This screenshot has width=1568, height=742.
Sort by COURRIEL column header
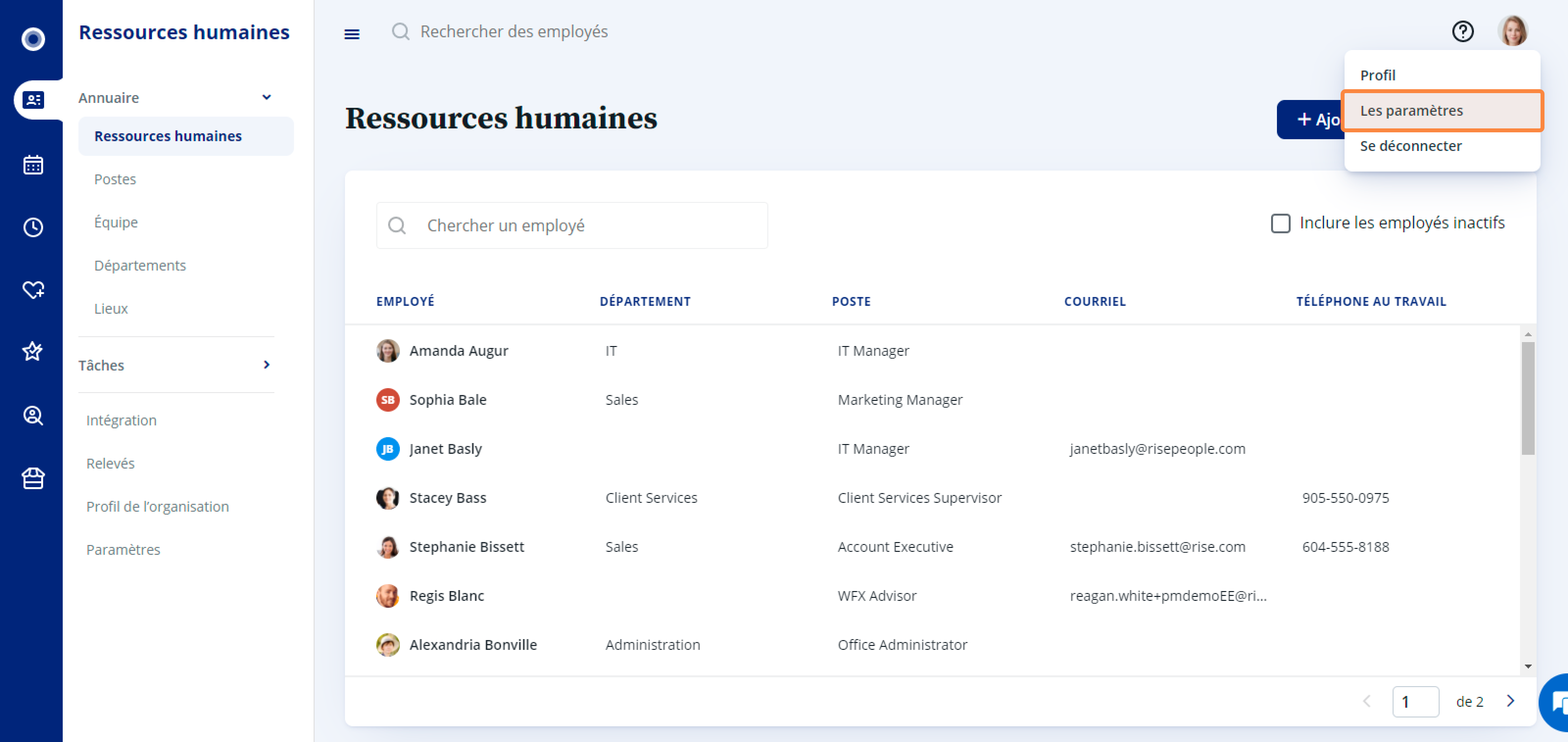click(1095, 301)
